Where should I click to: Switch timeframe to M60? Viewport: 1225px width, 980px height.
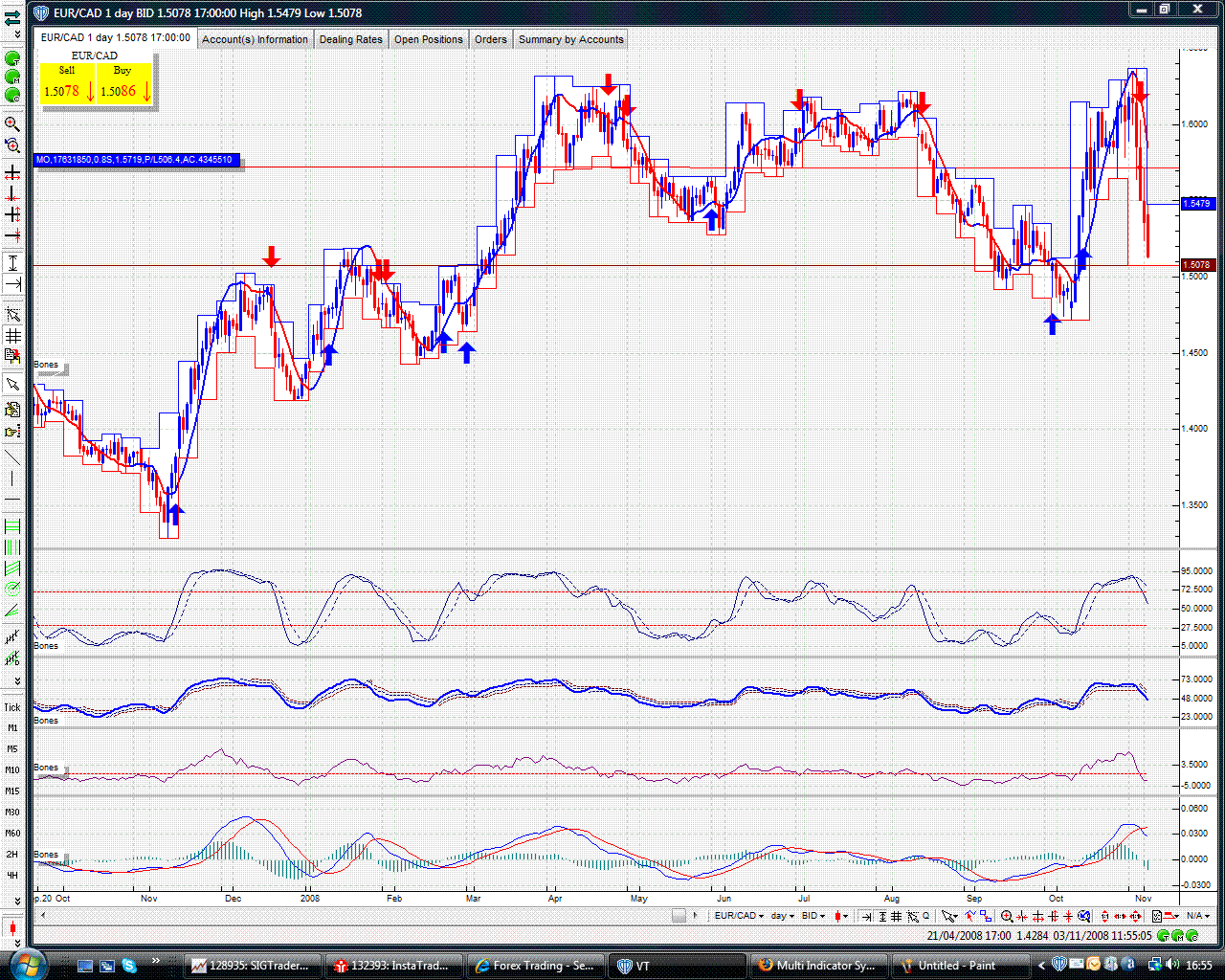12,833
